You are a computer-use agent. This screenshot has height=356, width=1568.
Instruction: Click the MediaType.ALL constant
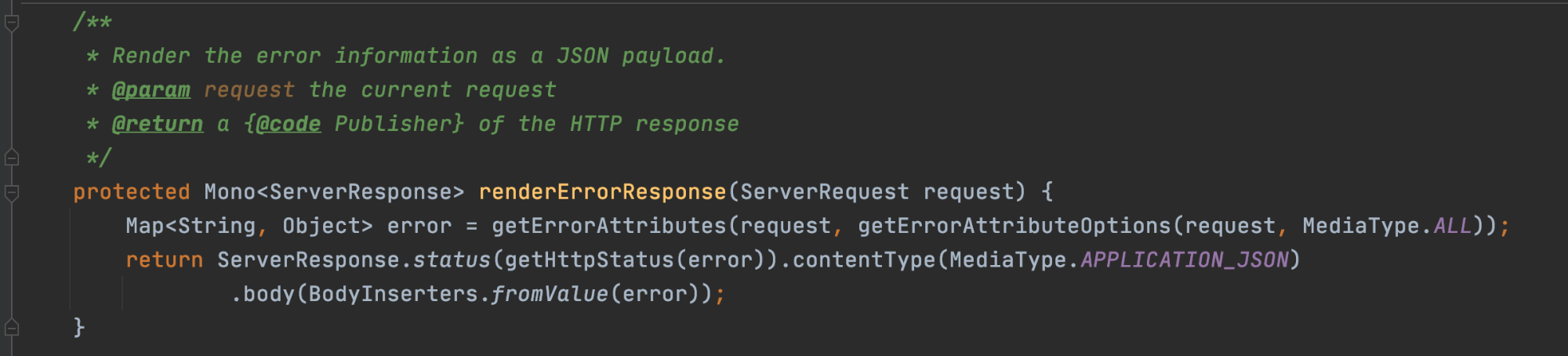(x=1387, y=226)
